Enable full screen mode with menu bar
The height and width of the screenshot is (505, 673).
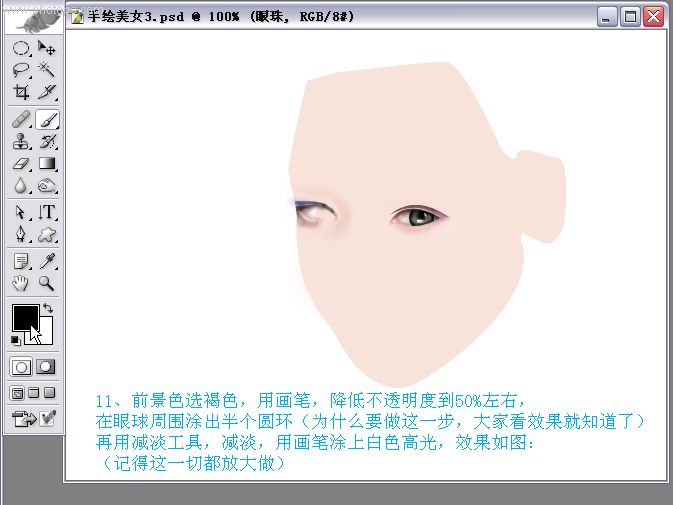pyautogui.click(x=33, y=393)
